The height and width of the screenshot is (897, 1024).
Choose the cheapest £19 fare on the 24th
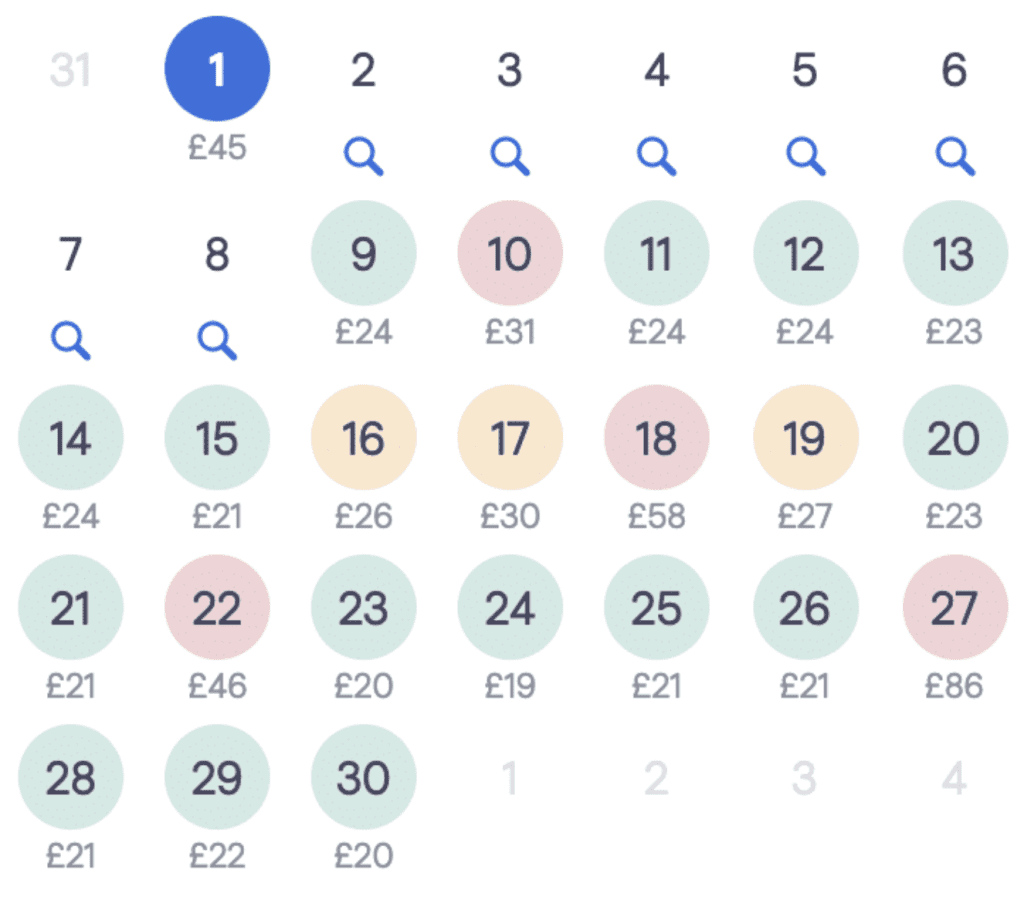pos(510,607)
